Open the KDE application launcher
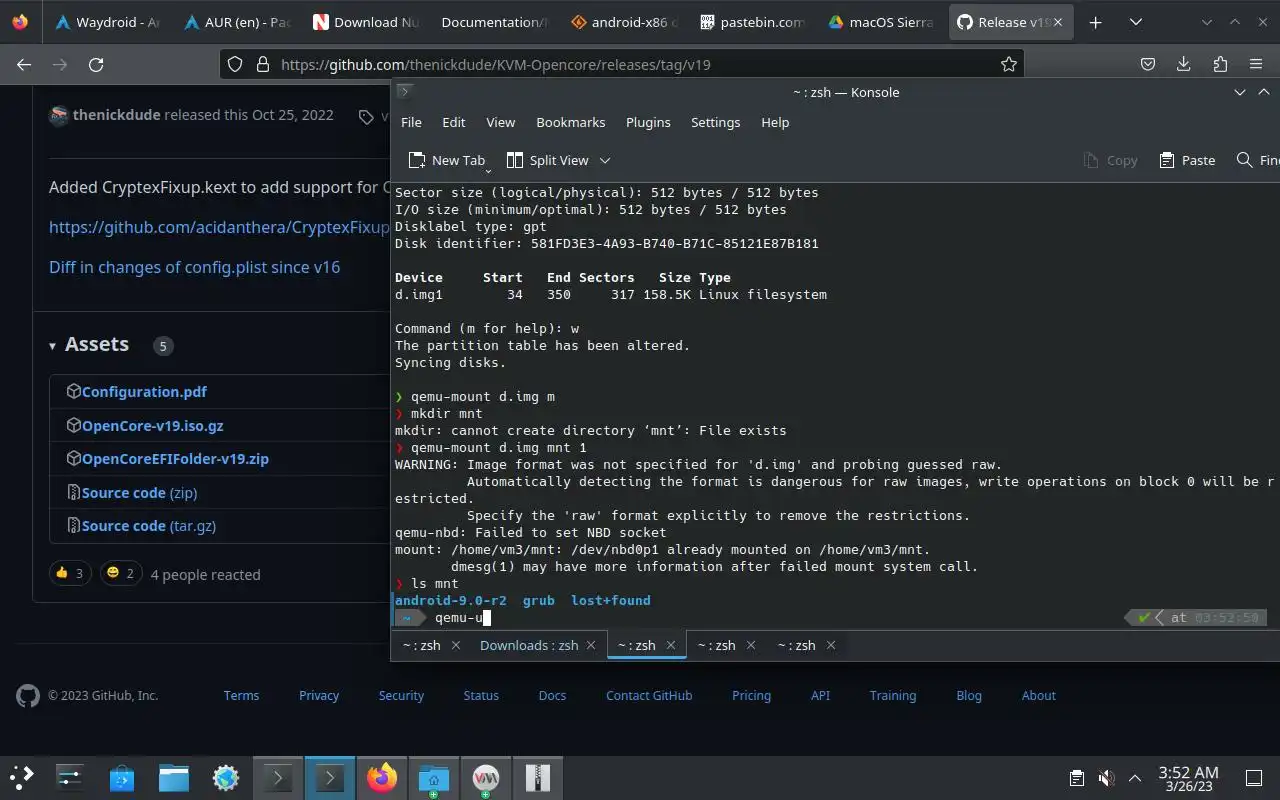Viewport: 1280px width, 800px height. 22,777
